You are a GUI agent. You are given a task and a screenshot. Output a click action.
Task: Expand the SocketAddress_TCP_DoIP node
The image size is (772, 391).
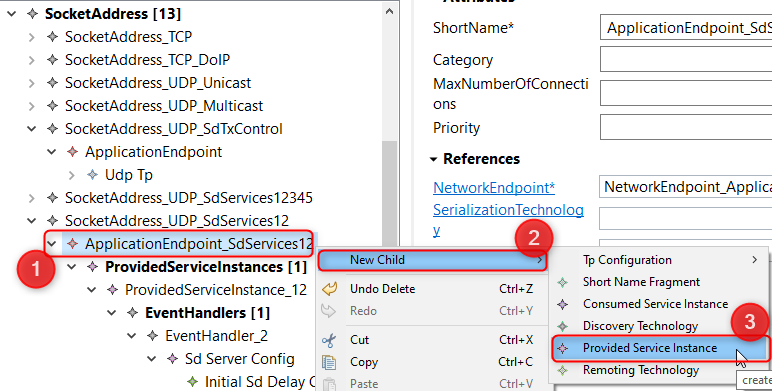pyautogui.click(x=32, y=60)
